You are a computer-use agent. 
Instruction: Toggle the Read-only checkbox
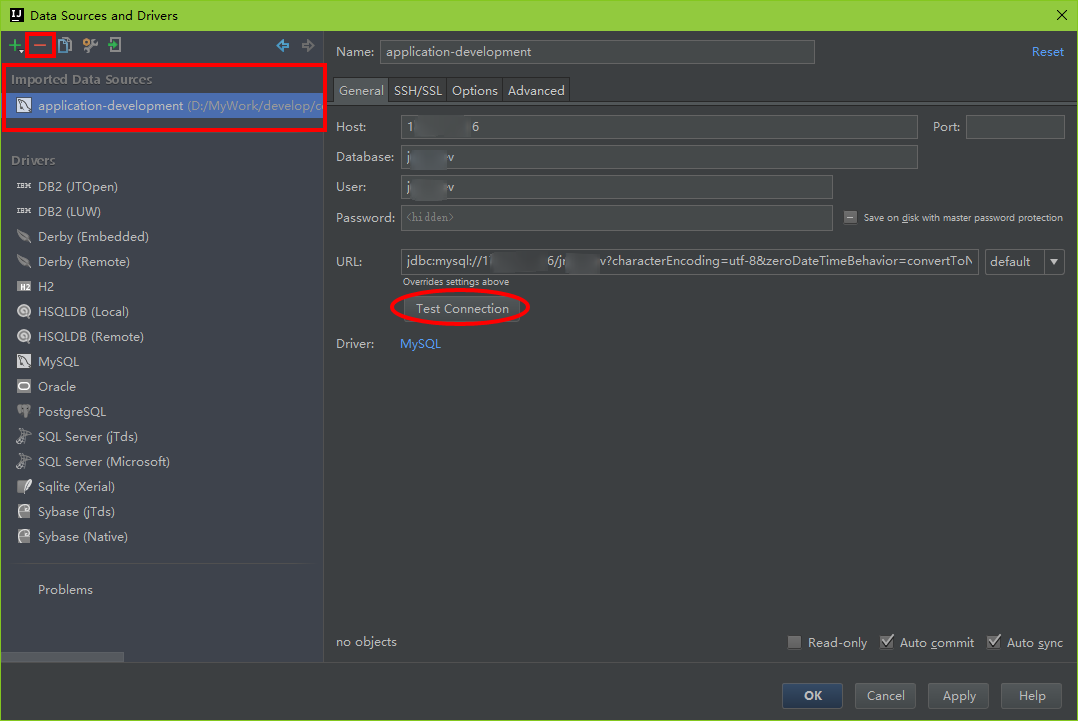(x=794, y=642)
